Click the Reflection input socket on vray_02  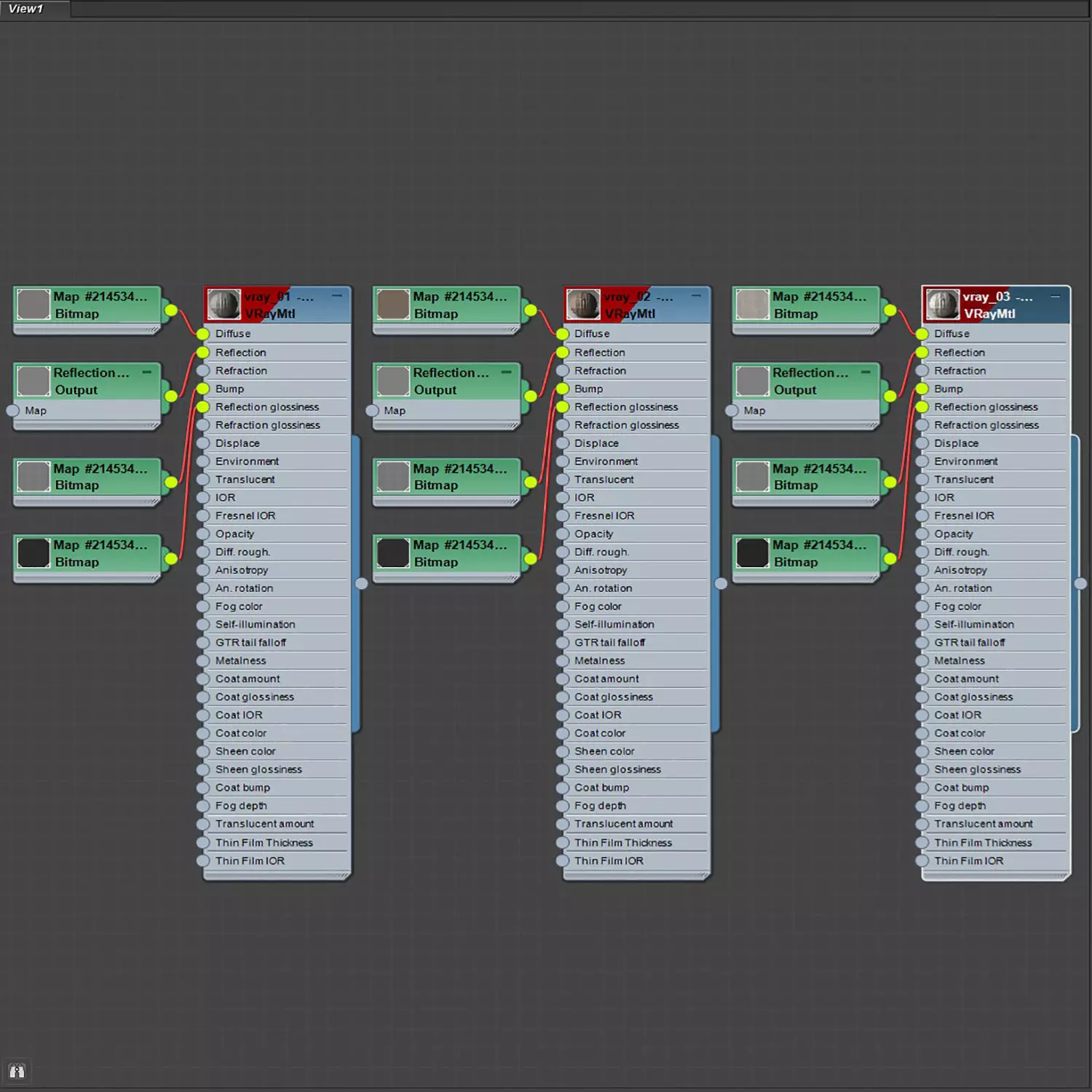(562, 352)
